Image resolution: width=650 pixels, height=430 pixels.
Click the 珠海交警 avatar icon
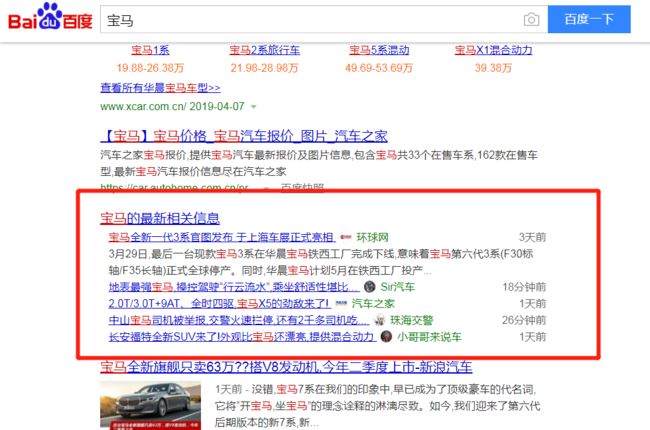(x=379, y=320)
